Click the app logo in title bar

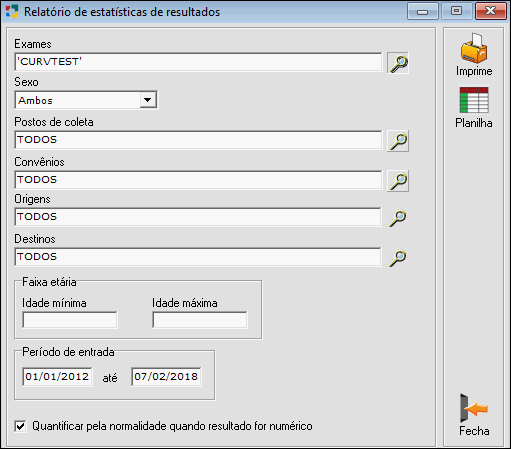(x=12, y=11)
